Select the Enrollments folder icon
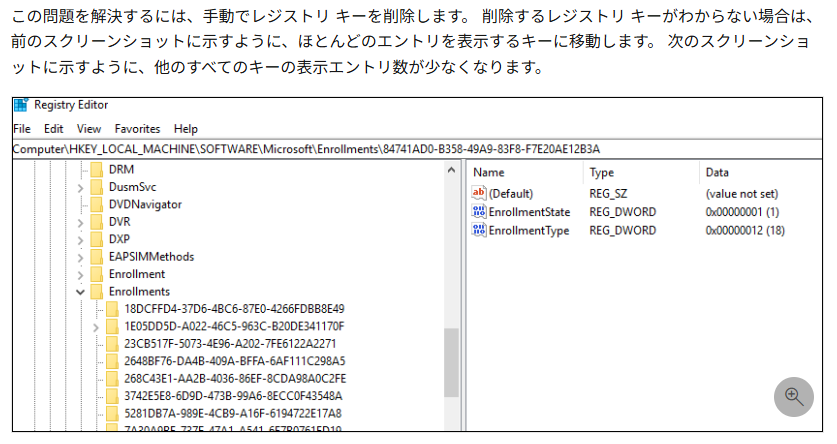This screenshot has width=837, height=444. (x=97, y=291)
